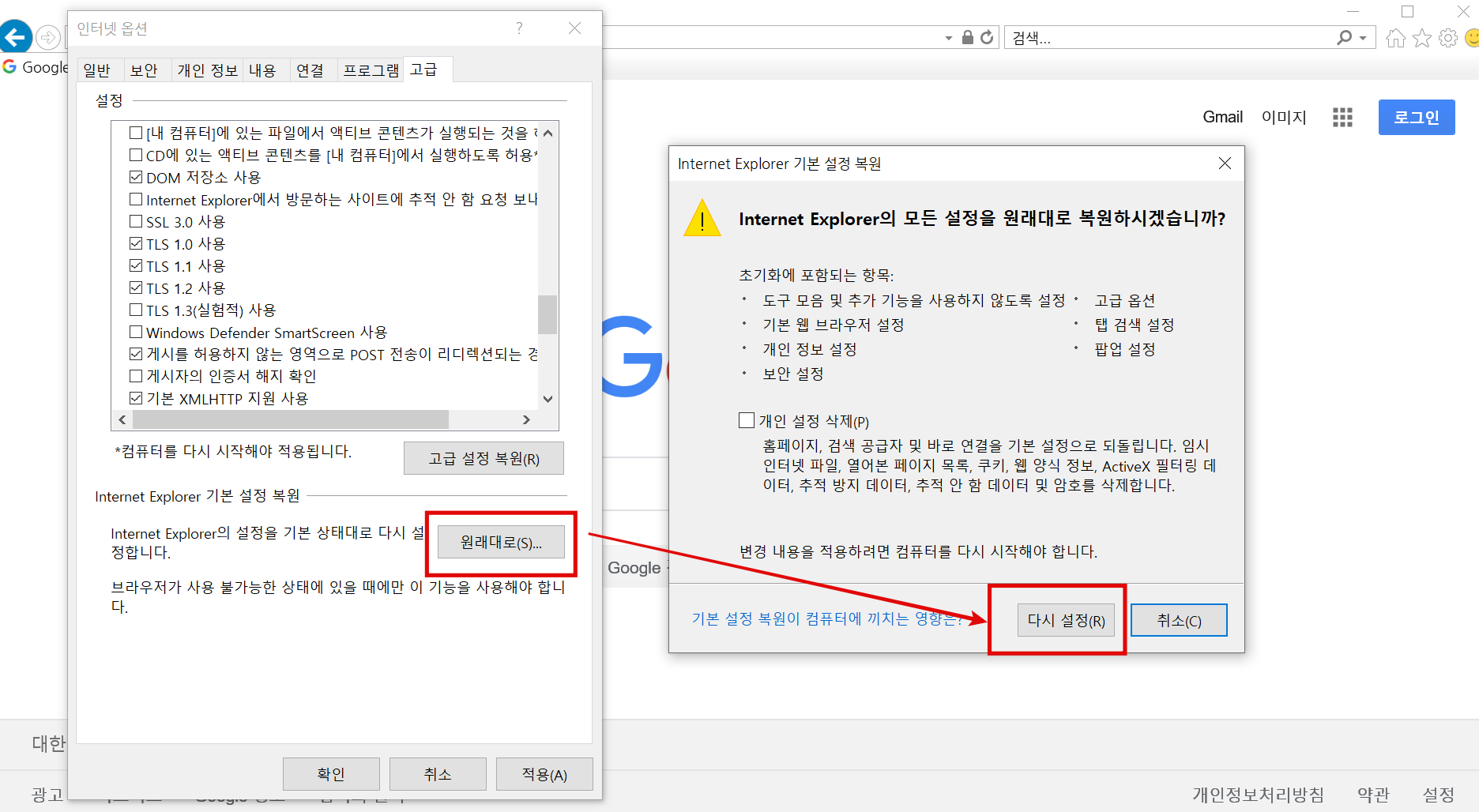1479x812 pixels.
Task: Click the vertical scrollbar thumb in settings list
Action: tap(548, 314)
